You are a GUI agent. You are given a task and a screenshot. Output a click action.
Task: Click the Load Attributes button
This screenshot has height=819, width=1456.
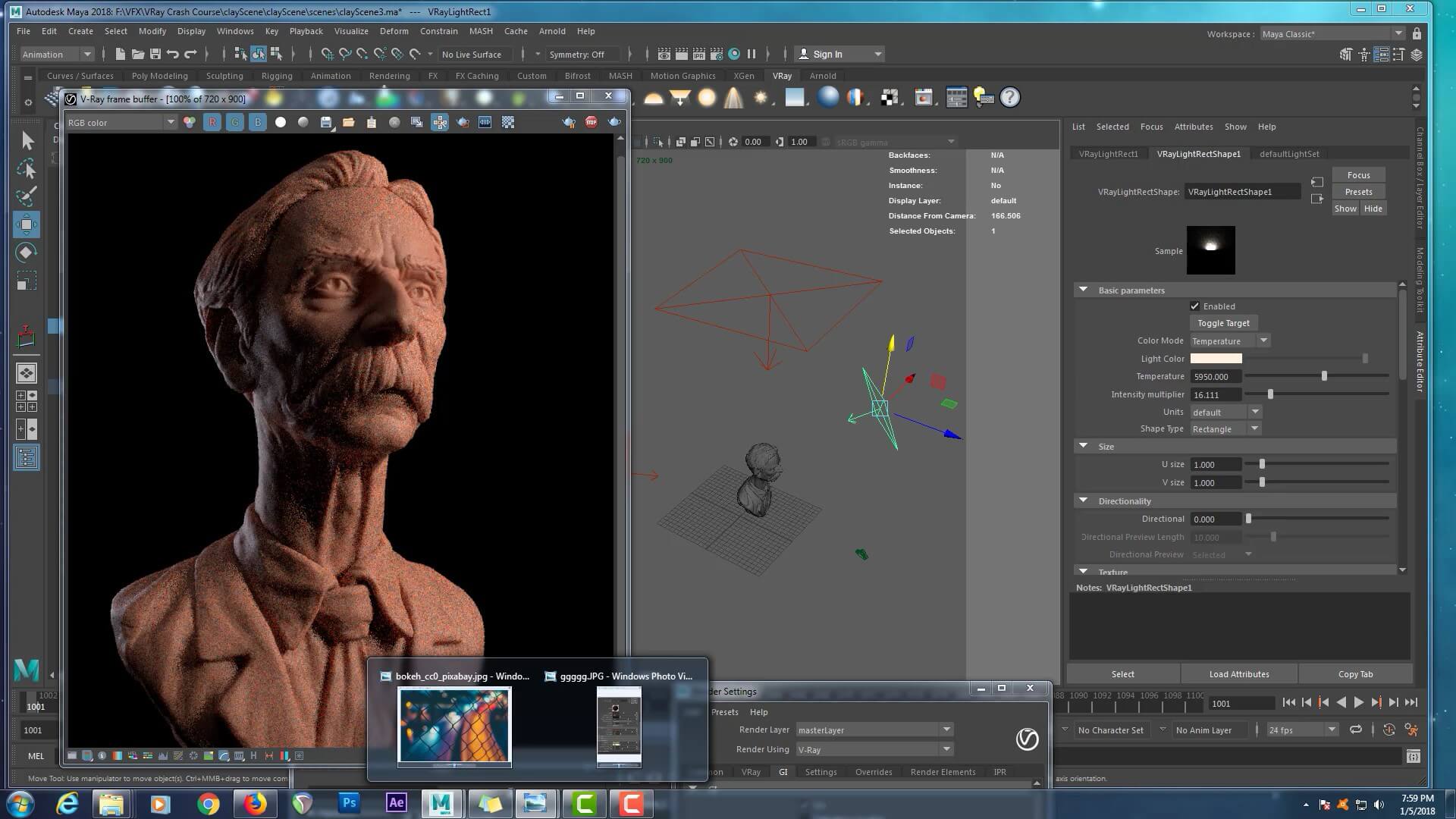(x=1238, y=674)
